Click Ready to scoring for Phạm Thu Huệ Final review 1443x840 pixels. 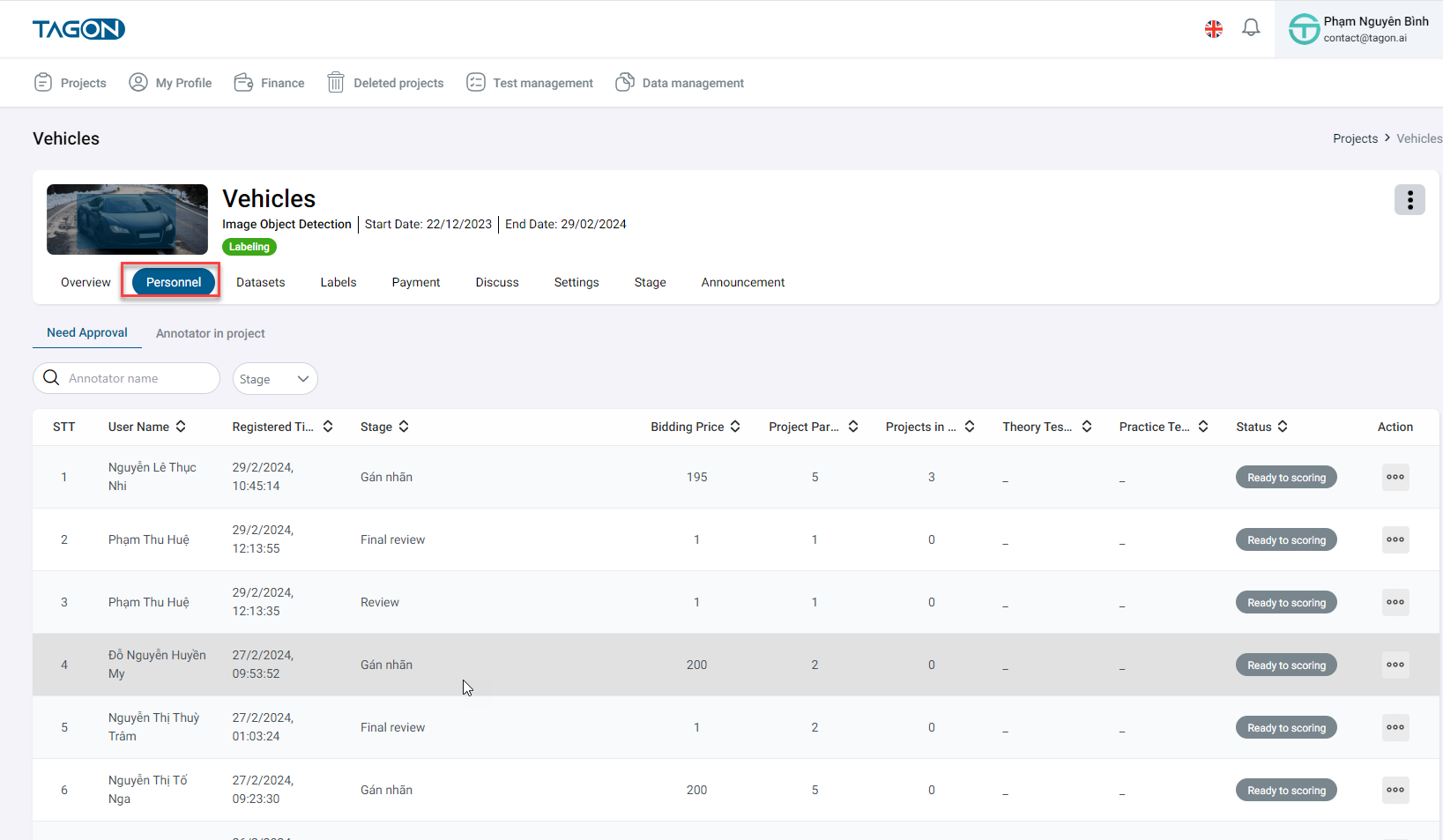click(x=1285, y=539)
